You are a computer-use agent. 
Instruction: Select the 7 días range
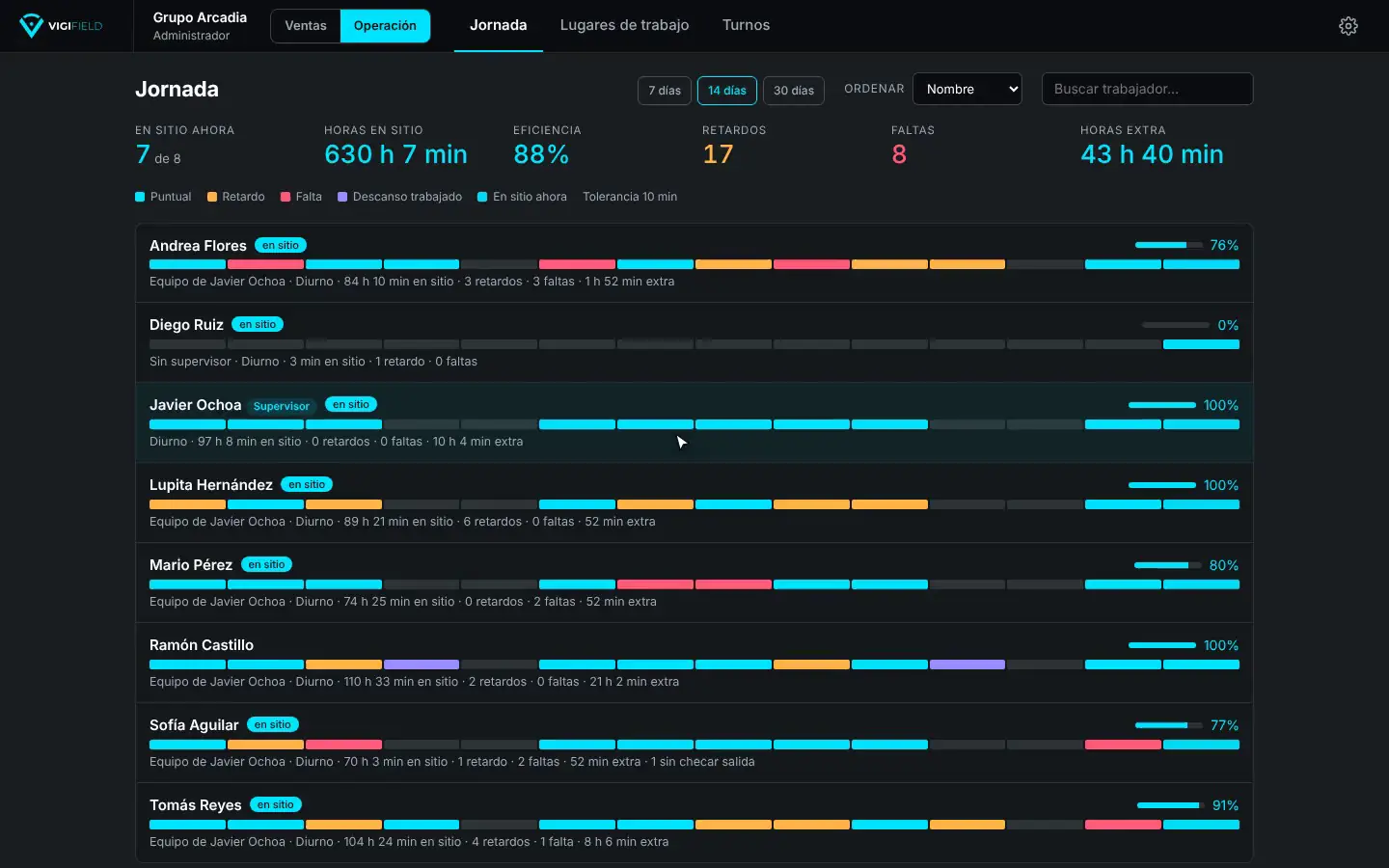point(665,91)
